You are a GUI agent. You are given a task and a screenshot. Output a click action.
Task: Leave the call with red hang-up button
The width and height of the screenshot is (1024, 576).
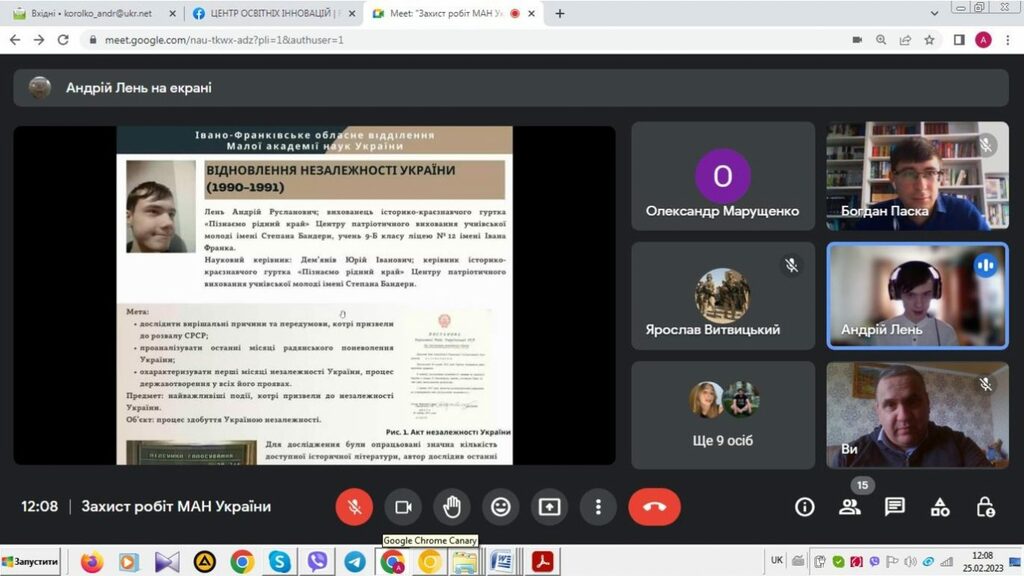click(654, 507)
